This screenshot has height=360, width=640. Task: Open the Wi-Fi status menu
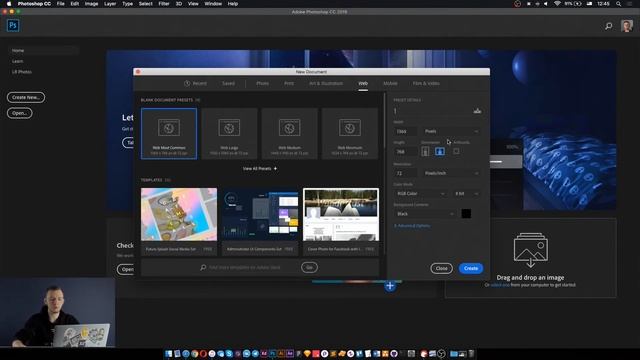[x=557, y=4]
